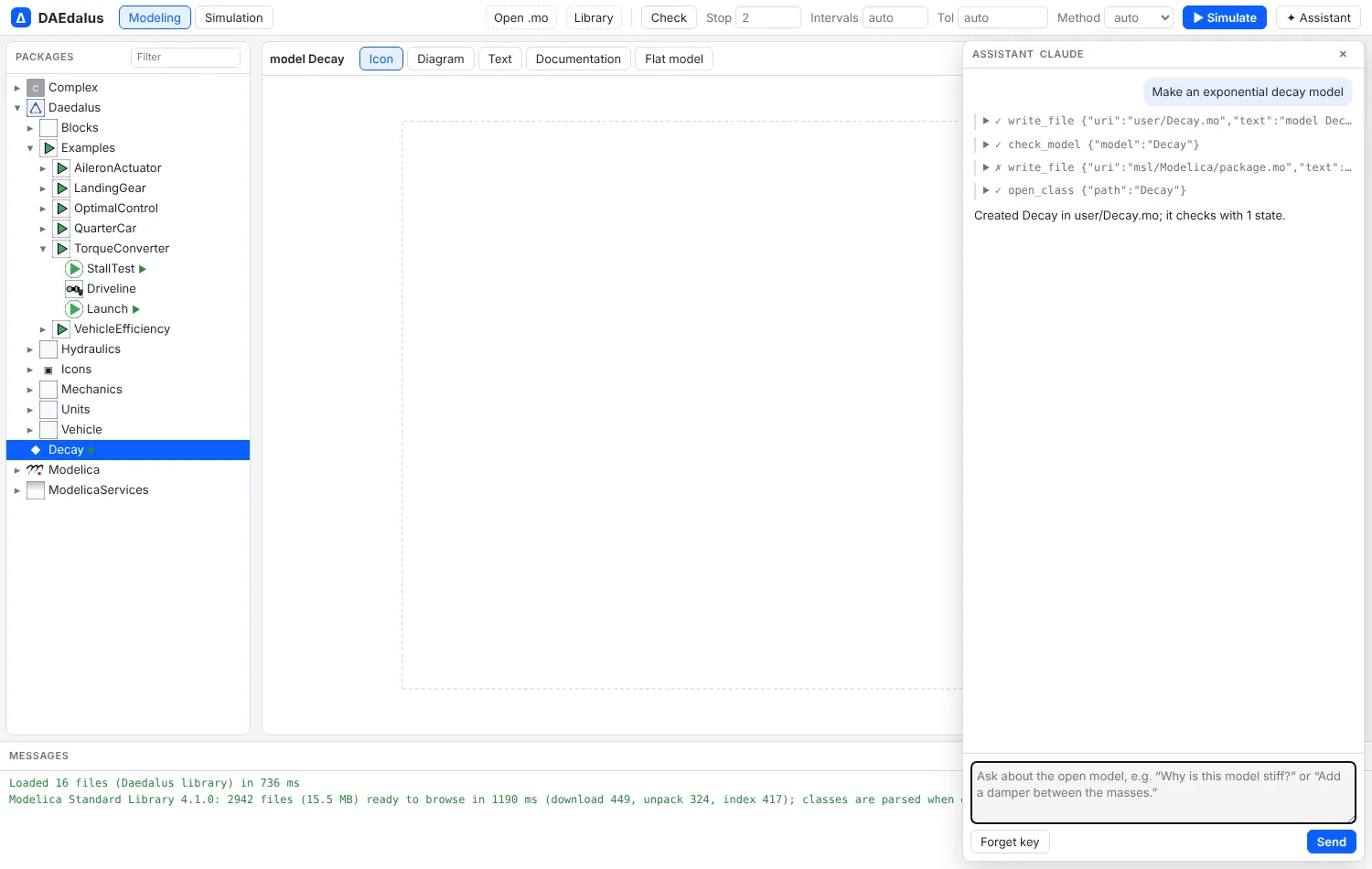
Task: Click the DAEdalus logo icon
Action: pyautogui.click(x=21, y=17)
